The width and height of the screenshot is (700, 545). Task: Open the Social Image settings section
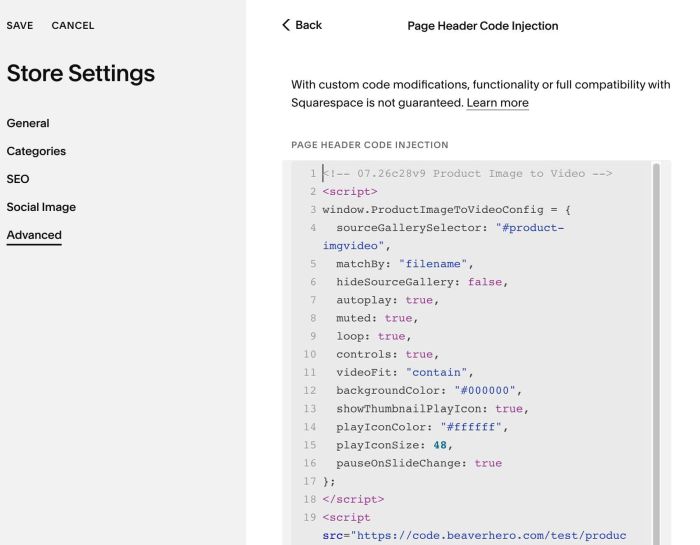coord(41,207)
